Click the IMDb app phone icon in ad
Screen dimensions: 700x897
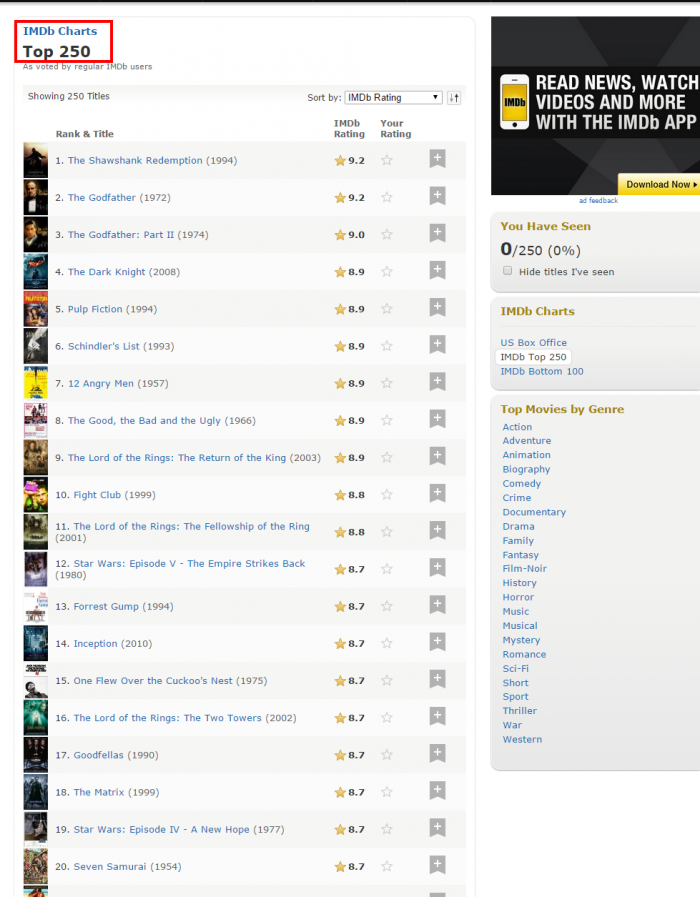coord(515,102)
